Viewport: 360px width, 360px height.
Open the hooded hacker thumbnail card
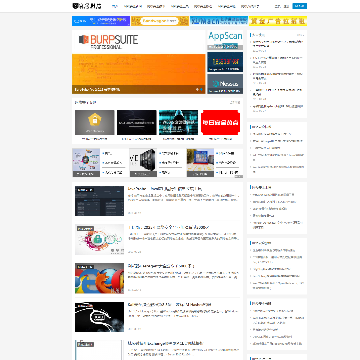(178, 122)
